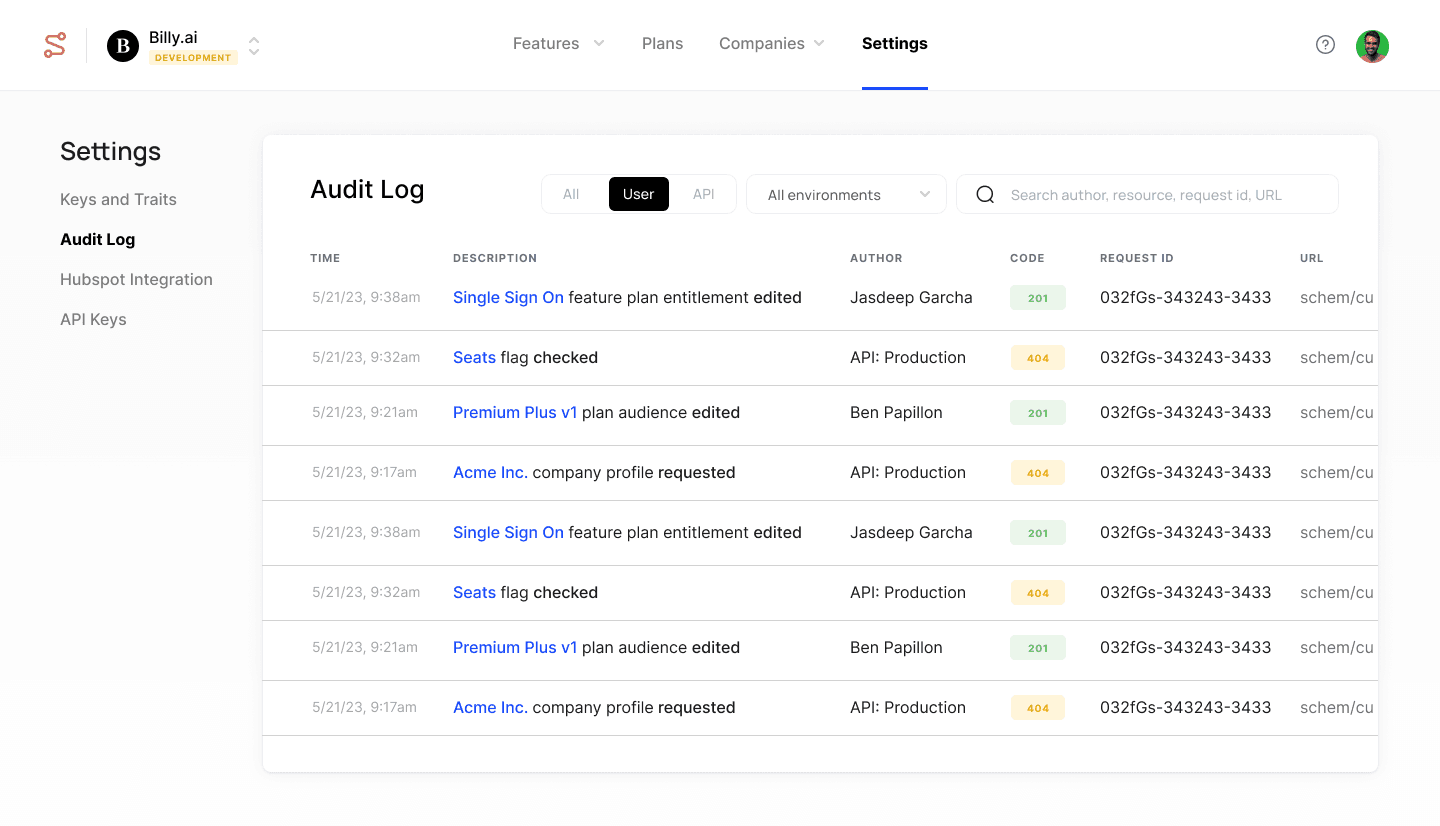
Task: Open the All environments dropdown
Action: 846,195
